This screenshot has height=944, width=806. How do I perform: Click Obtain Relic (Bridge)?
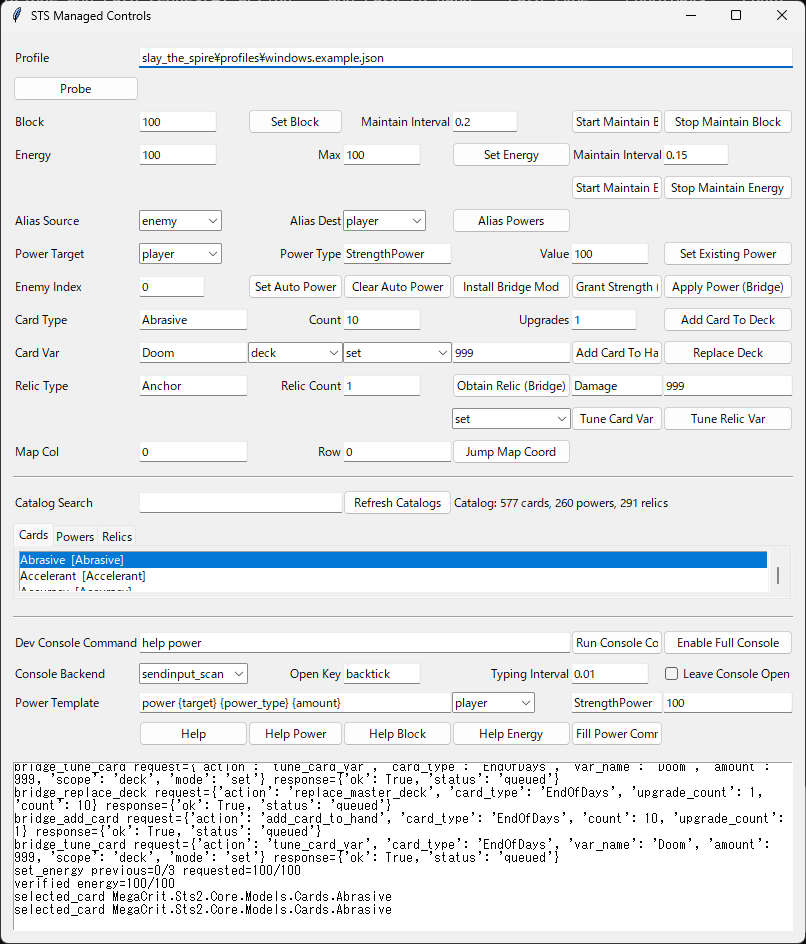[x=511, y=386]
